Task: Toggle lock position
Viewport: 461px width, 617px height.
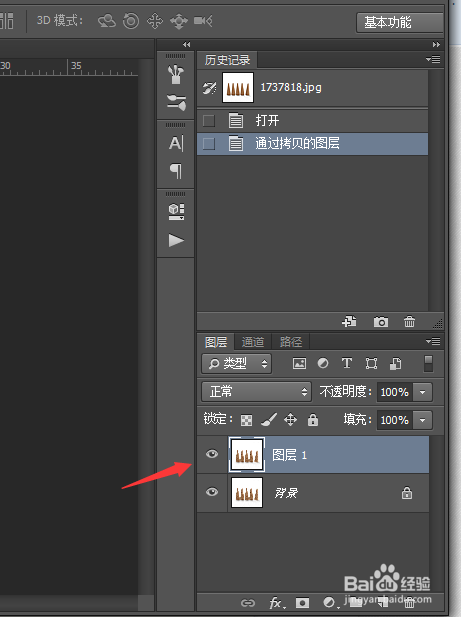Action: [290, 419]
